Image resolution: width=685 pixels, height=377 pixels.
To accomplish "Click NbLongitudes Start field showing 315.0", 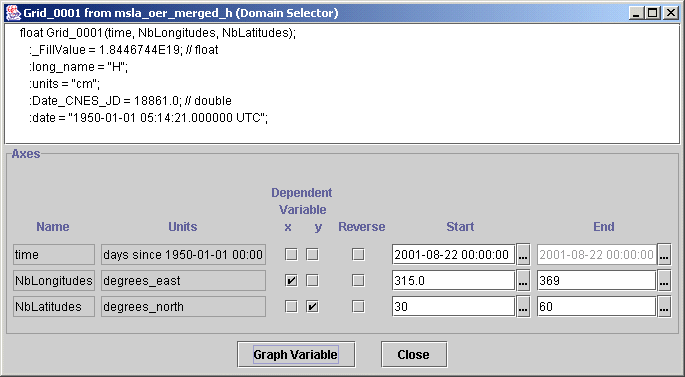I will [x=453, y=280].
